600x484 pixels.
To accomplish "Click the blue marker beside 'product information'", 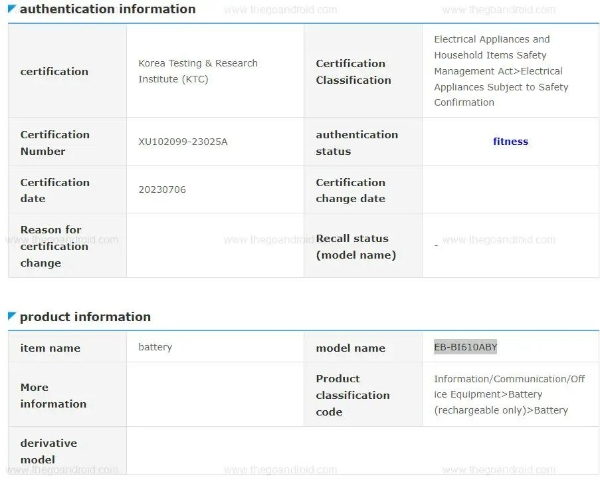I will pyautogui.click(x=12, y=316).
